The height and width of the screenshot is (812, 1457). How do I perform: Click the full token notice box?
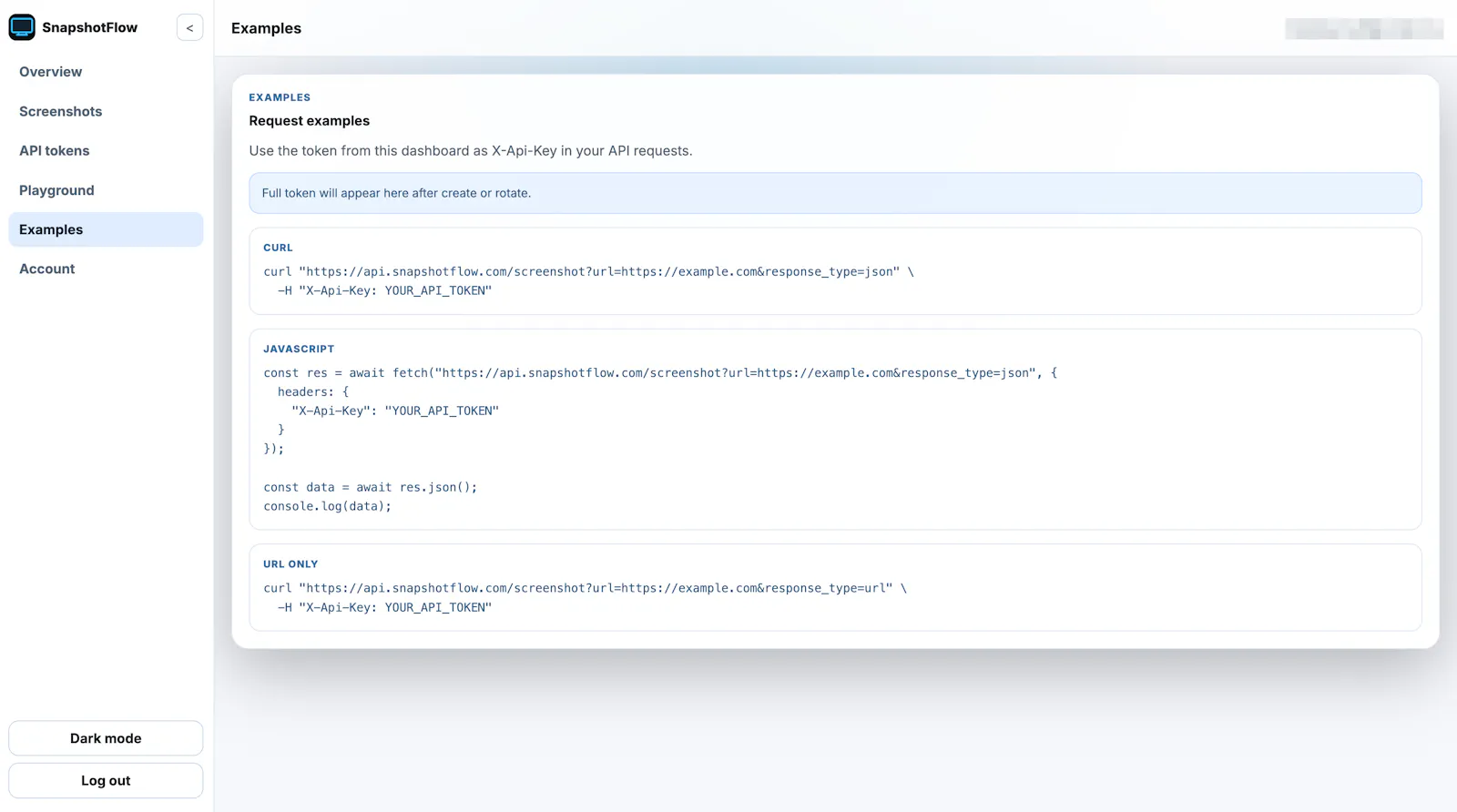pos(835,193)
